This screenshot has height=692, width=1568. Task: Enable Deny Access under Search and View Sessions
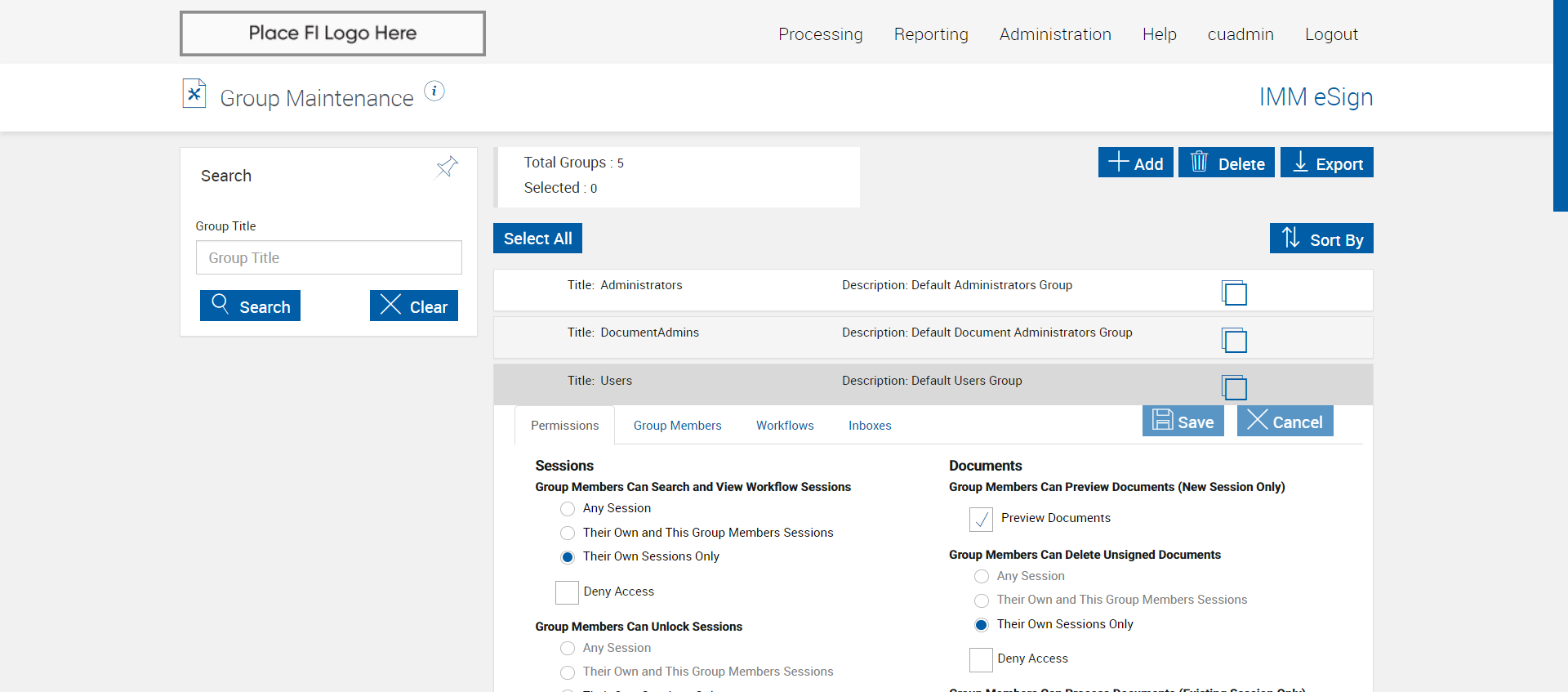pos(567,592)
